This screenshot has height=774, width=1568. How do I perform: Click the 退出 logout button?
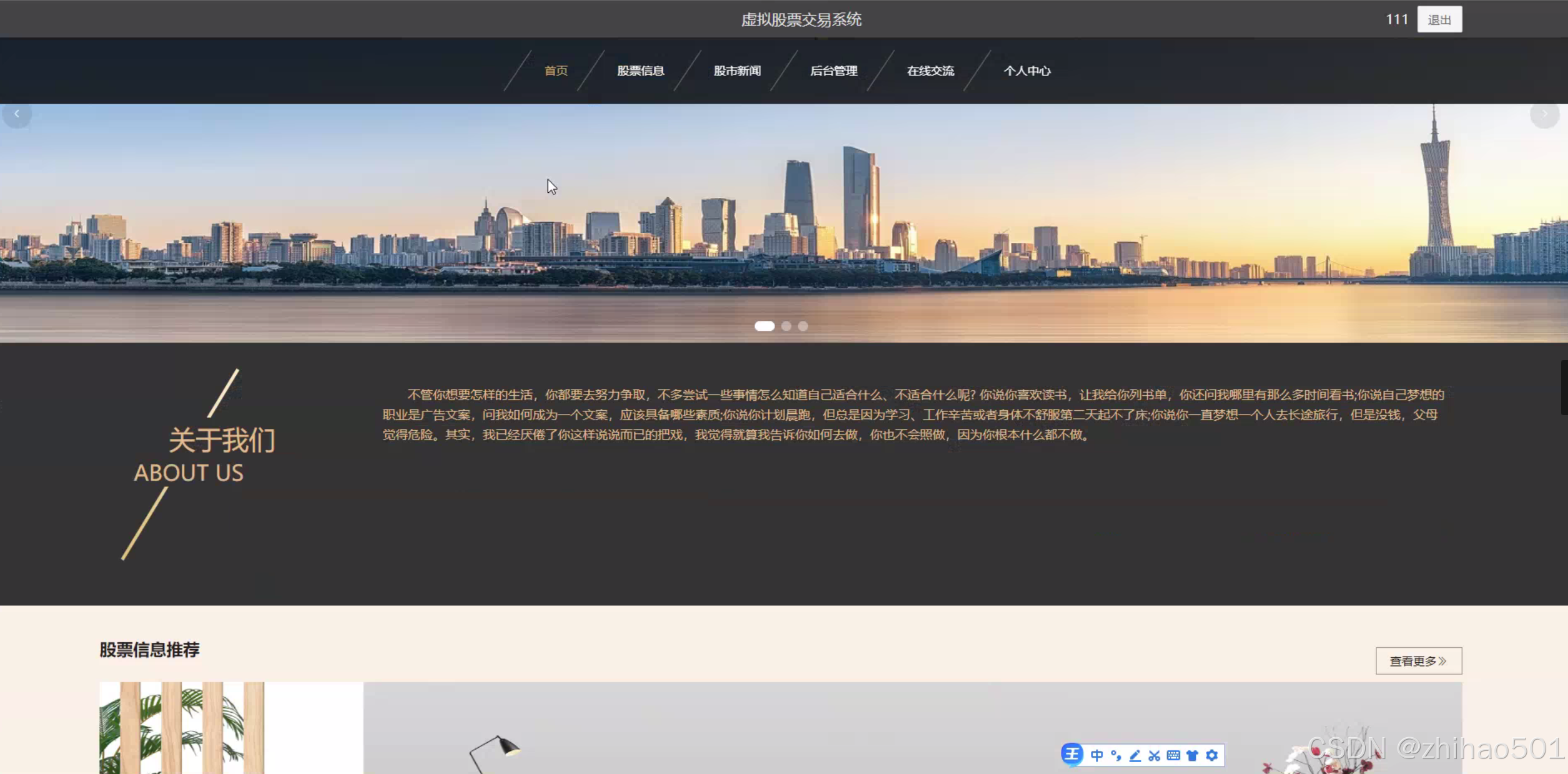tap(1439, 19)
